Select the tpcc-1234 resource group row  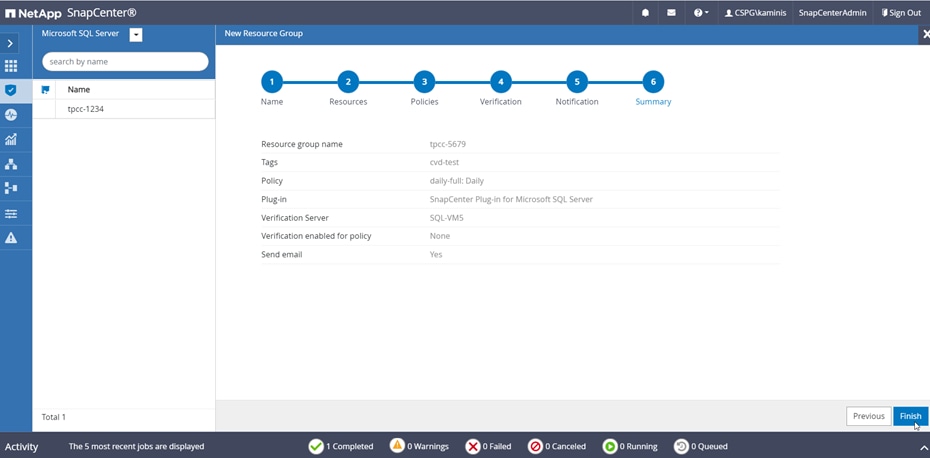(124, 109)
